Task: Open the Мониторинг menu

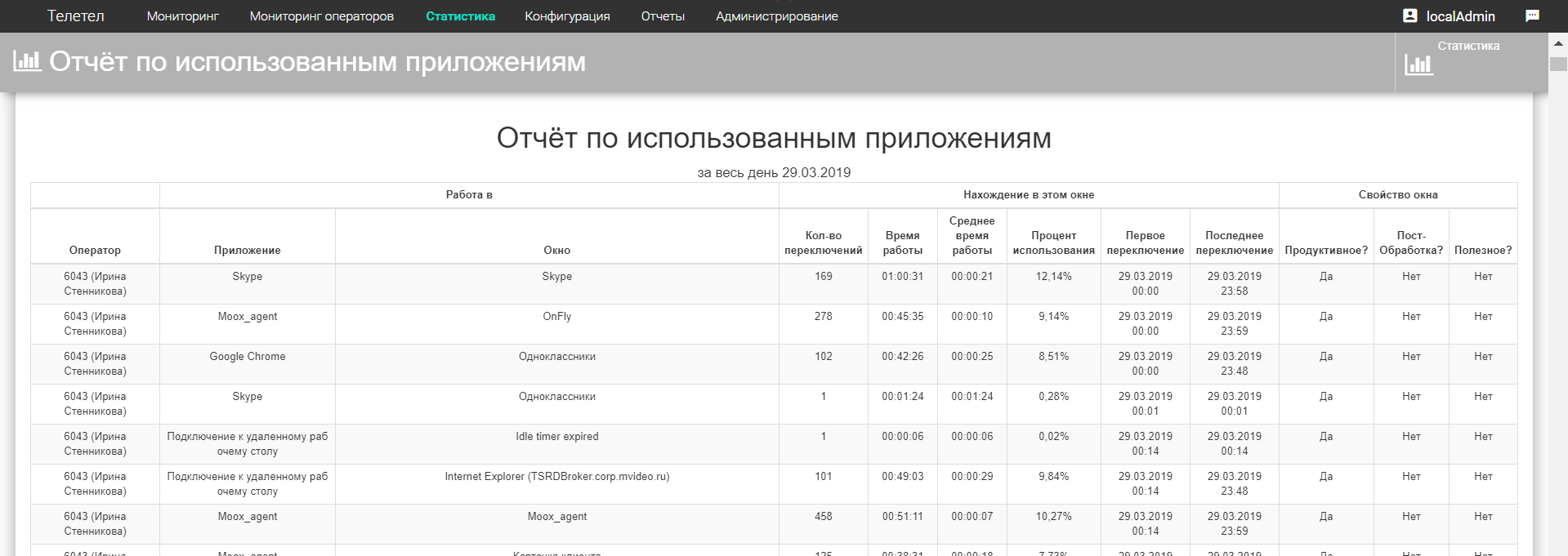Action: click(x=183, y=16)
